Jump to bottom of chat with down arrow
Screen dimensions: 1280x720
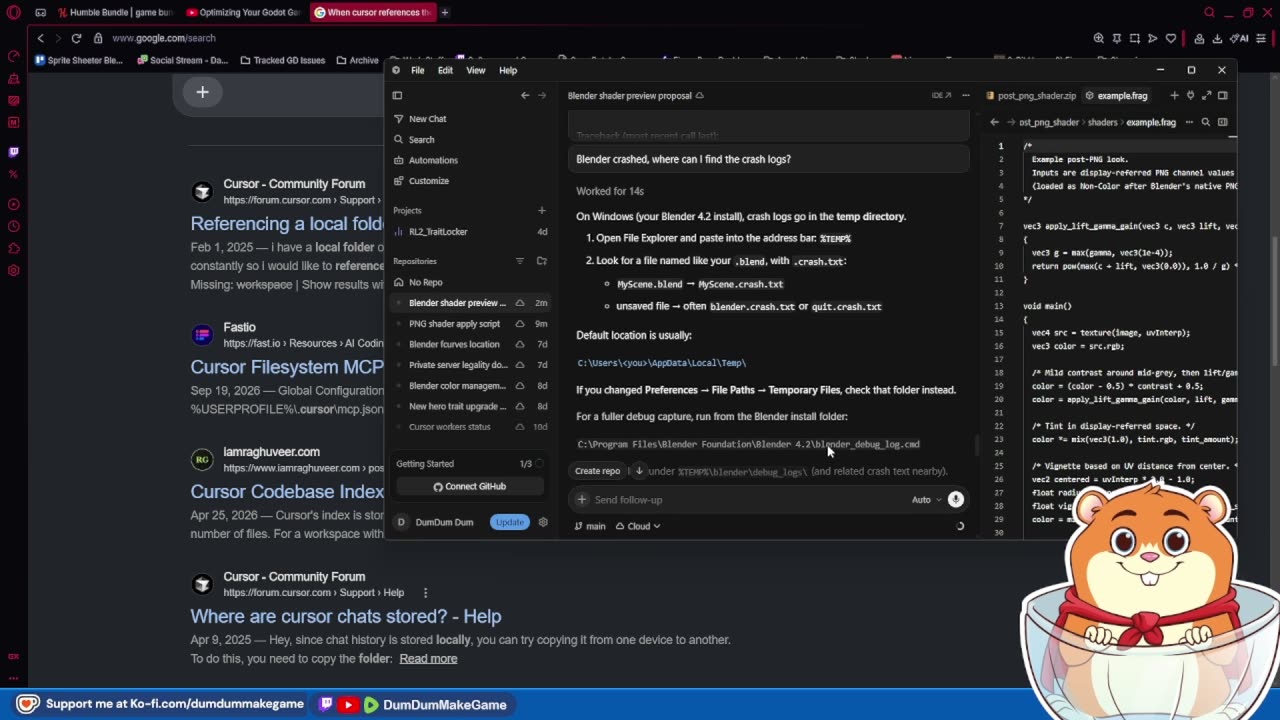639,471
